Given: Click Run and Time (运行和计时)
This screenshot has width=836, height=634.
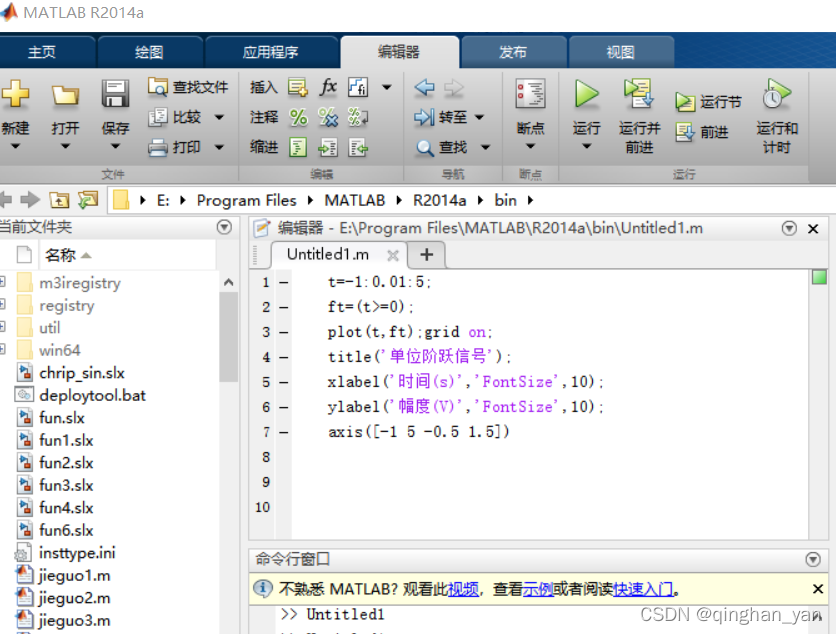Looking at the screenshot, I should pyautogui.click(x=776, y=115).
